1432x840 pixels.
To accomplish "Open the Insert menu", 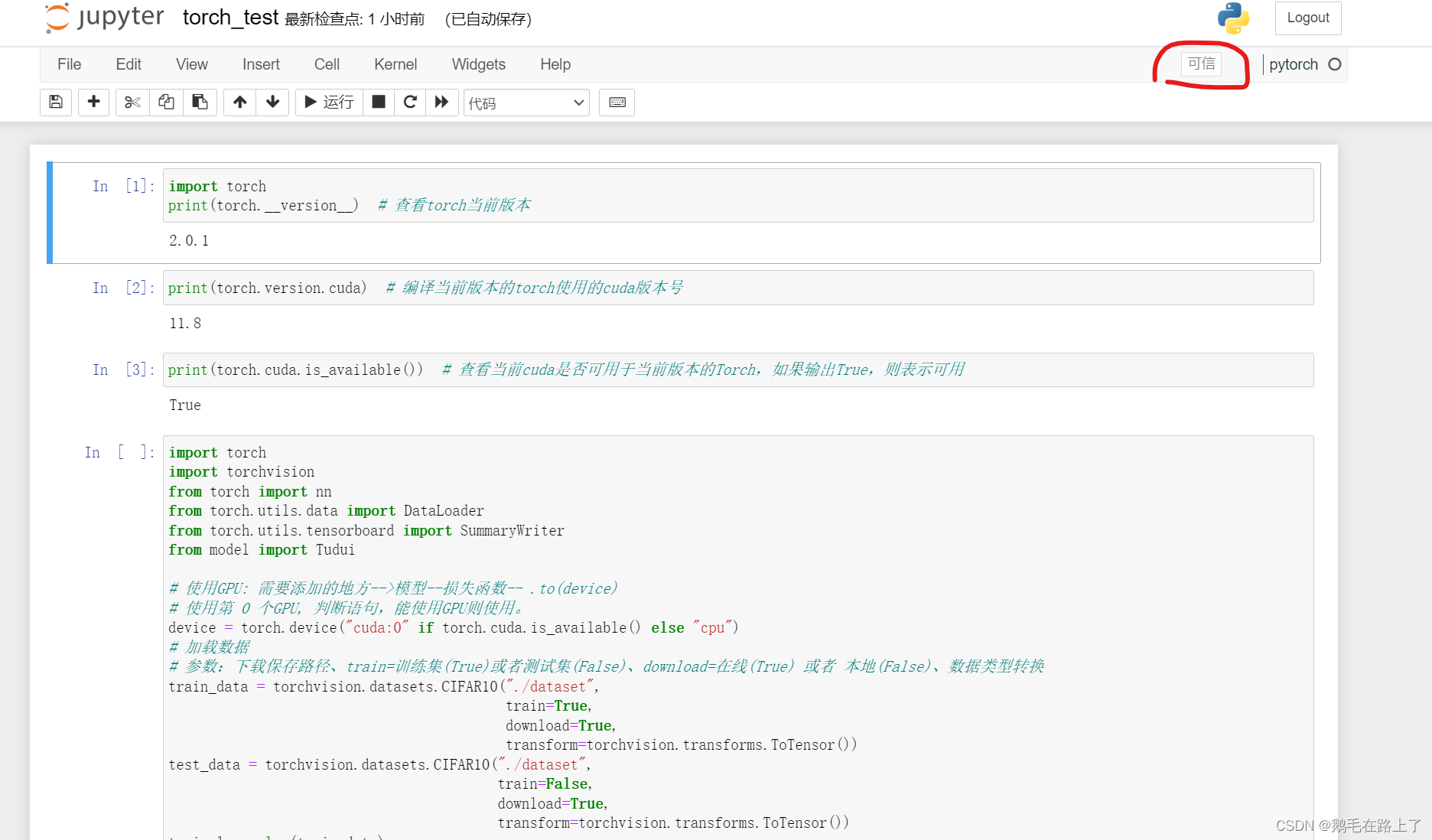I will tap(261, 64).
